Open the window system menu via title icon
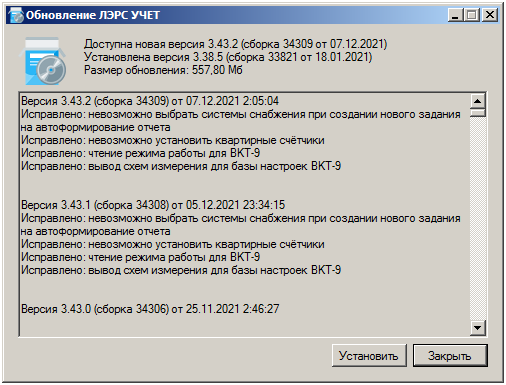This screenshot has width=506, height=385. 16,15
